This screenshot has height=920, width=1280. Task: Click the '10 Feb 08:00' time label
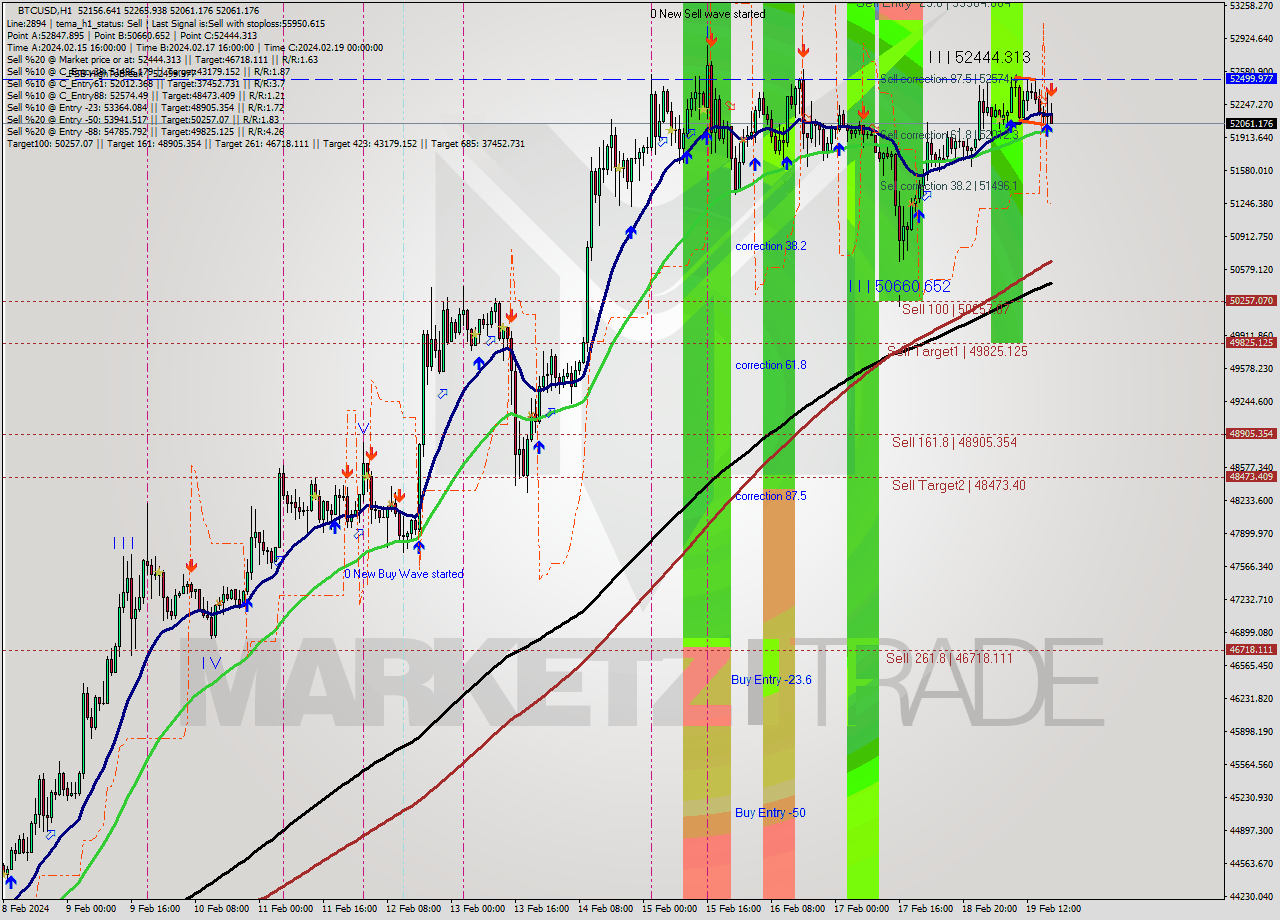[221, 909]
